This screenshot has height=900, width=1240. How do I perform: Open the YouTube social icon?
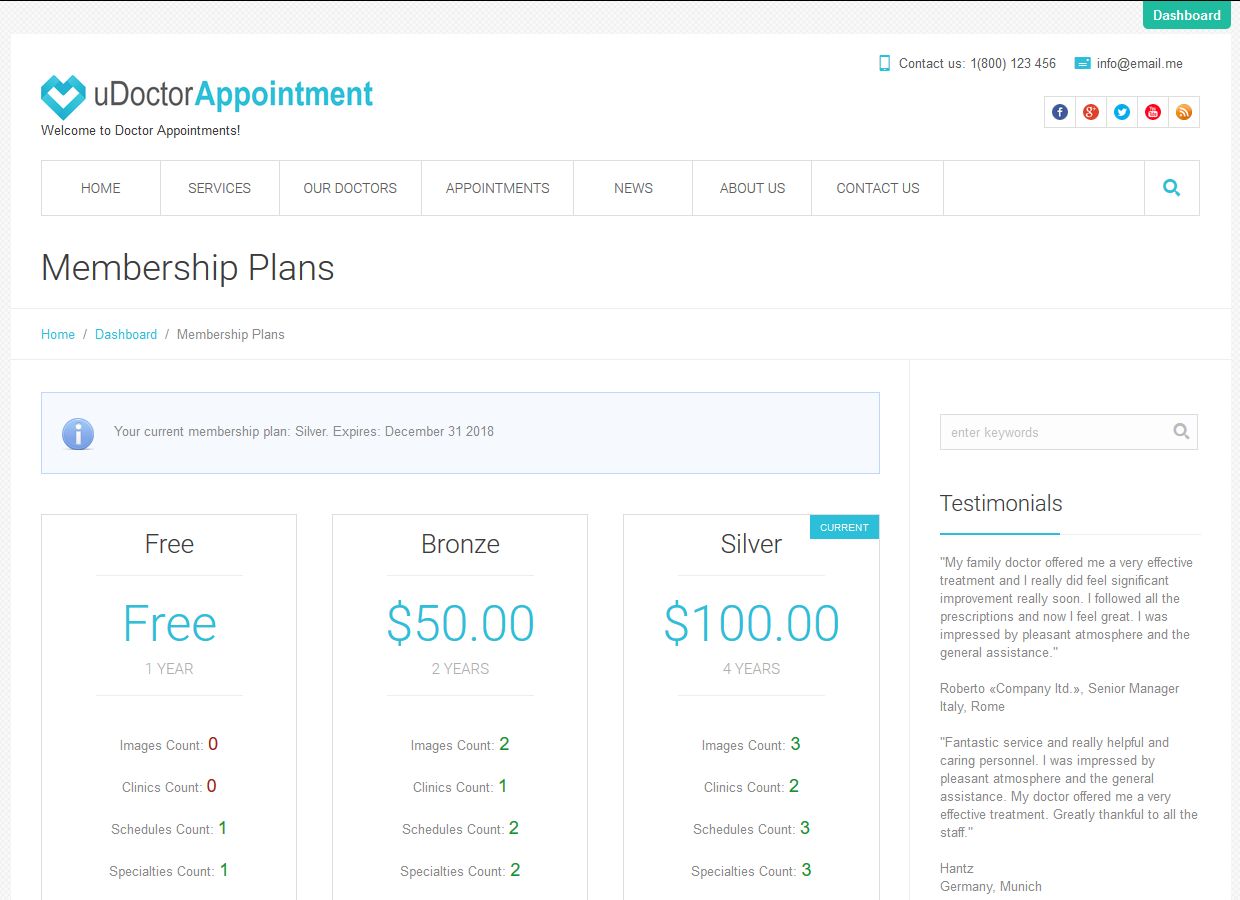1153,112
